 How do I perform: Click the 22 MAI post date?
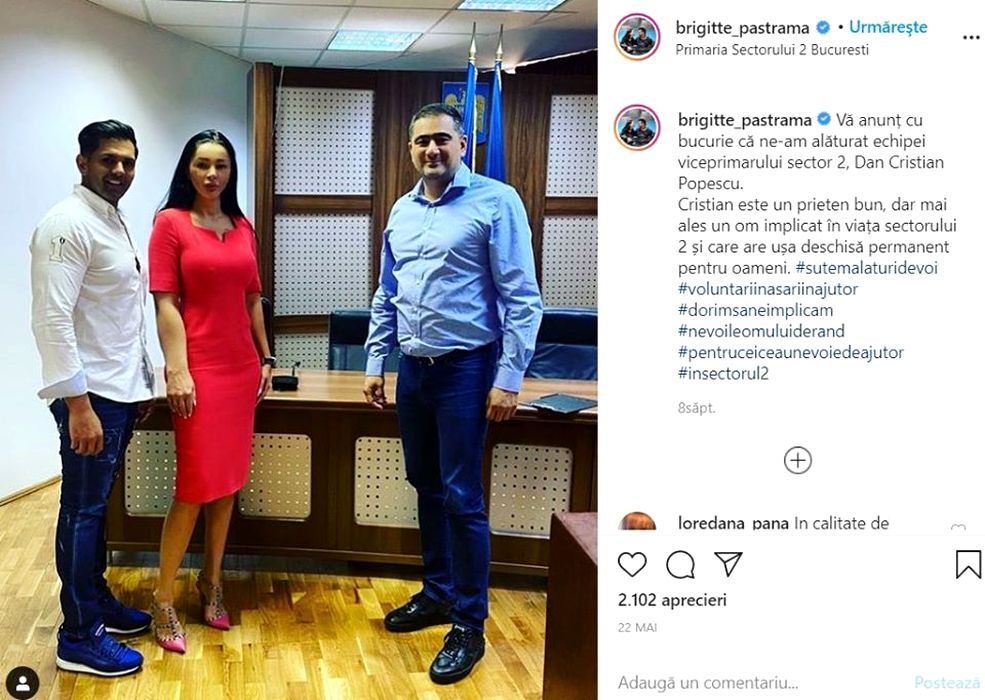[x=638, y=628]
